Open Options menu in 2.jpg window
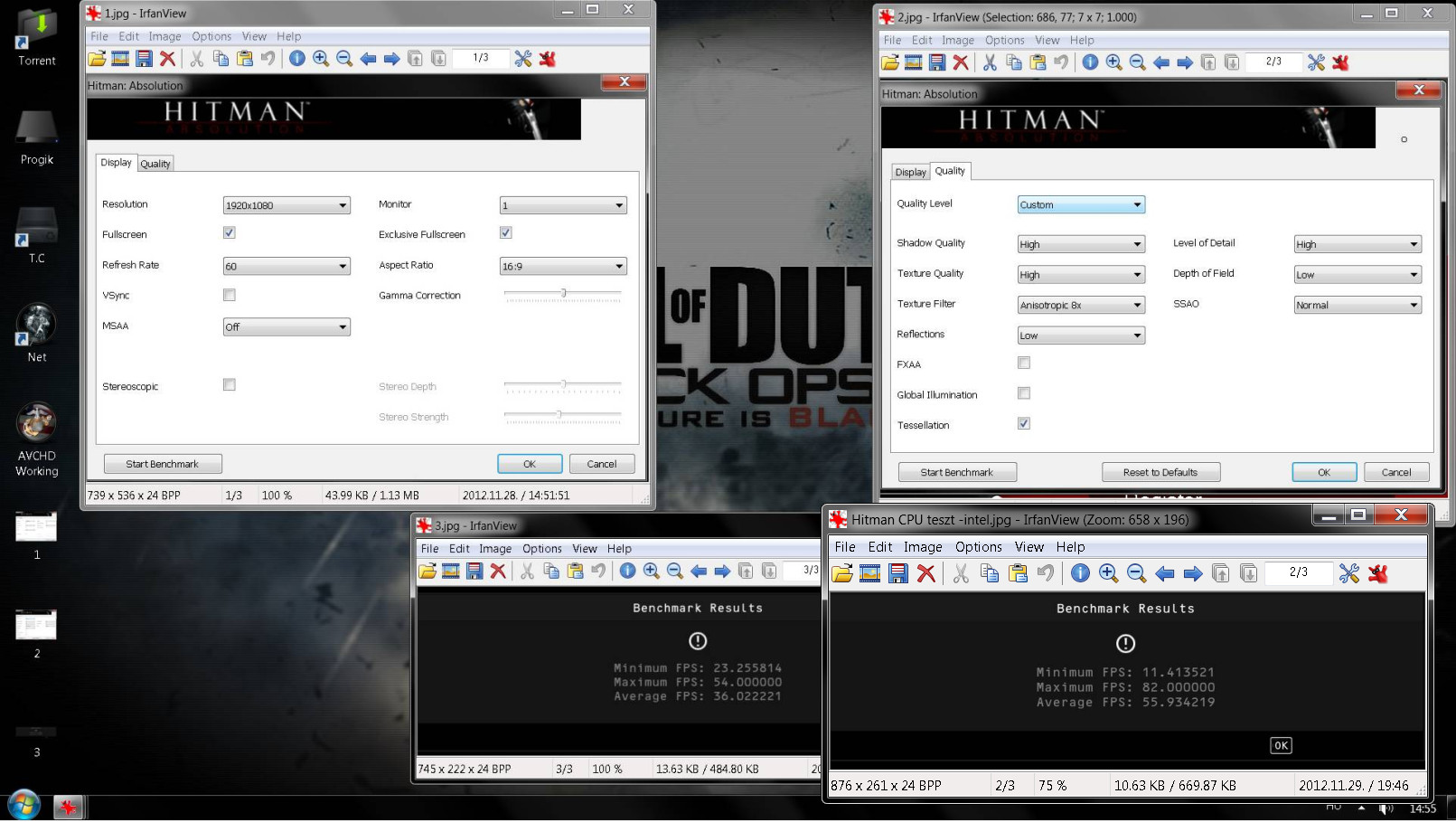Image resolution: width=1456 pixels, height=822 pixels. pos(1004,40)
